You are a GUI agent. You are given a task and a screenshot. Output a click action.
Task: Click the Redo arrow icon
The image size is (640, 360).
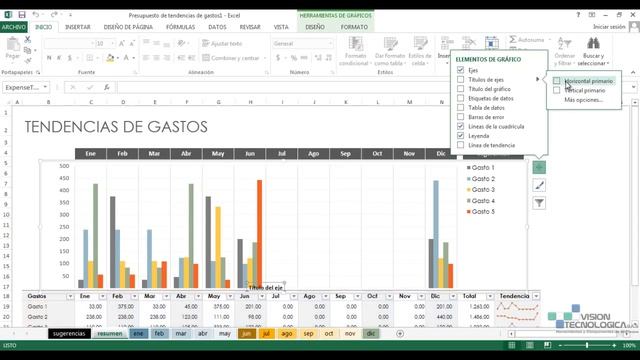tap(54, 15)
